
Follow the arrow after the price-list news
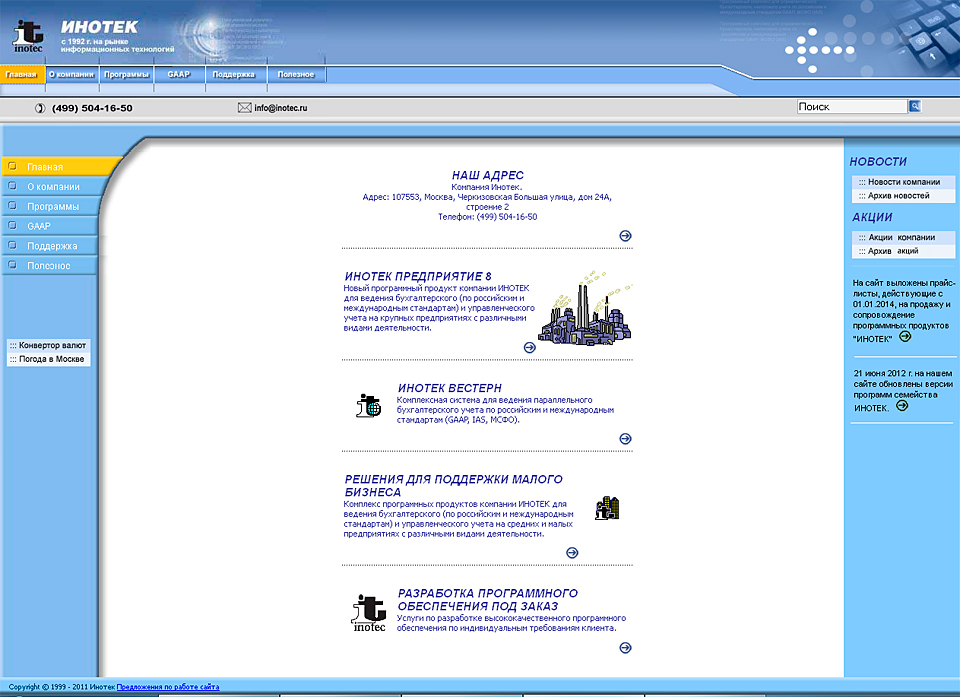point(905,337)
